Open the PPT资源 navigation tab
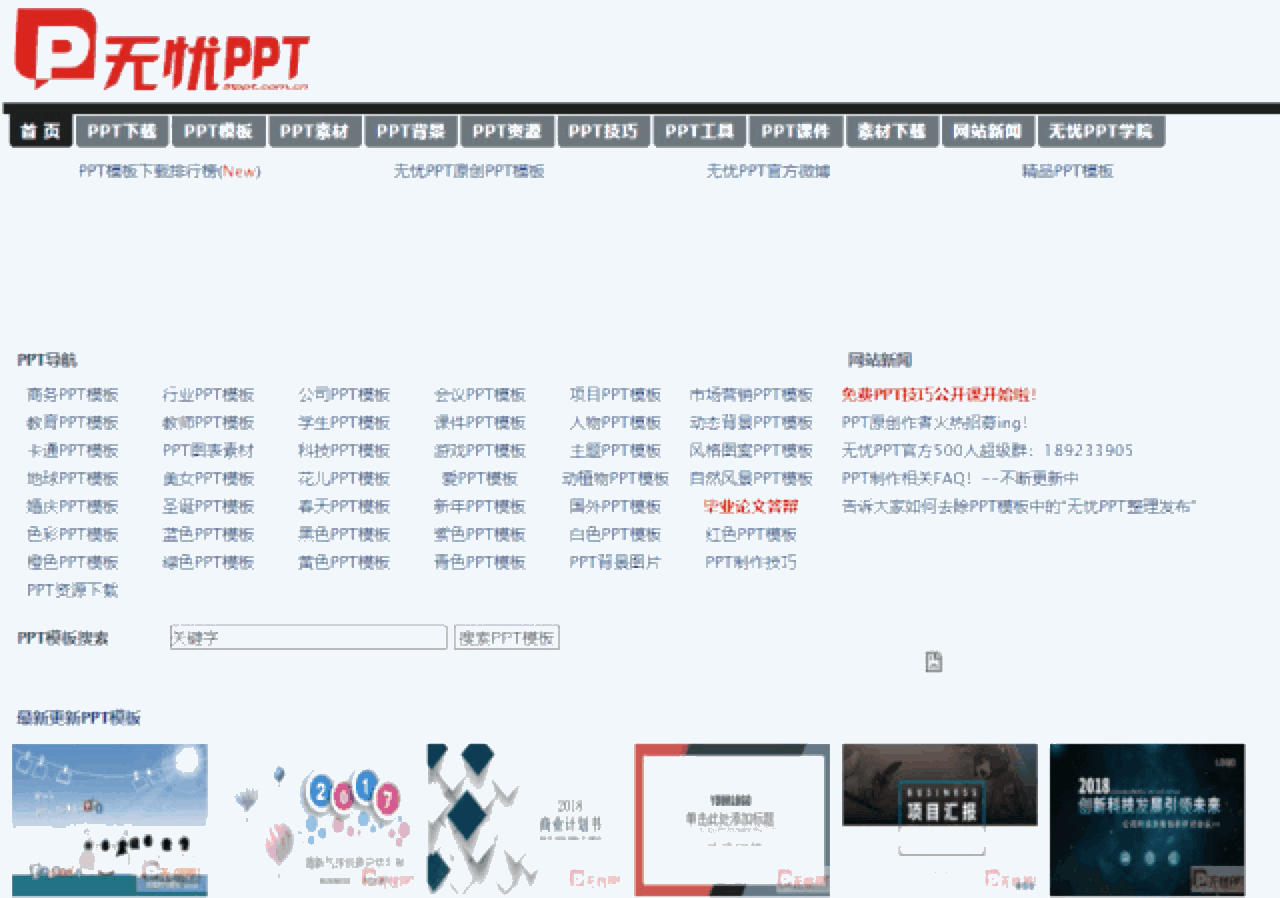The width and height of the screenshot is (1280, 898). point(507,131)
